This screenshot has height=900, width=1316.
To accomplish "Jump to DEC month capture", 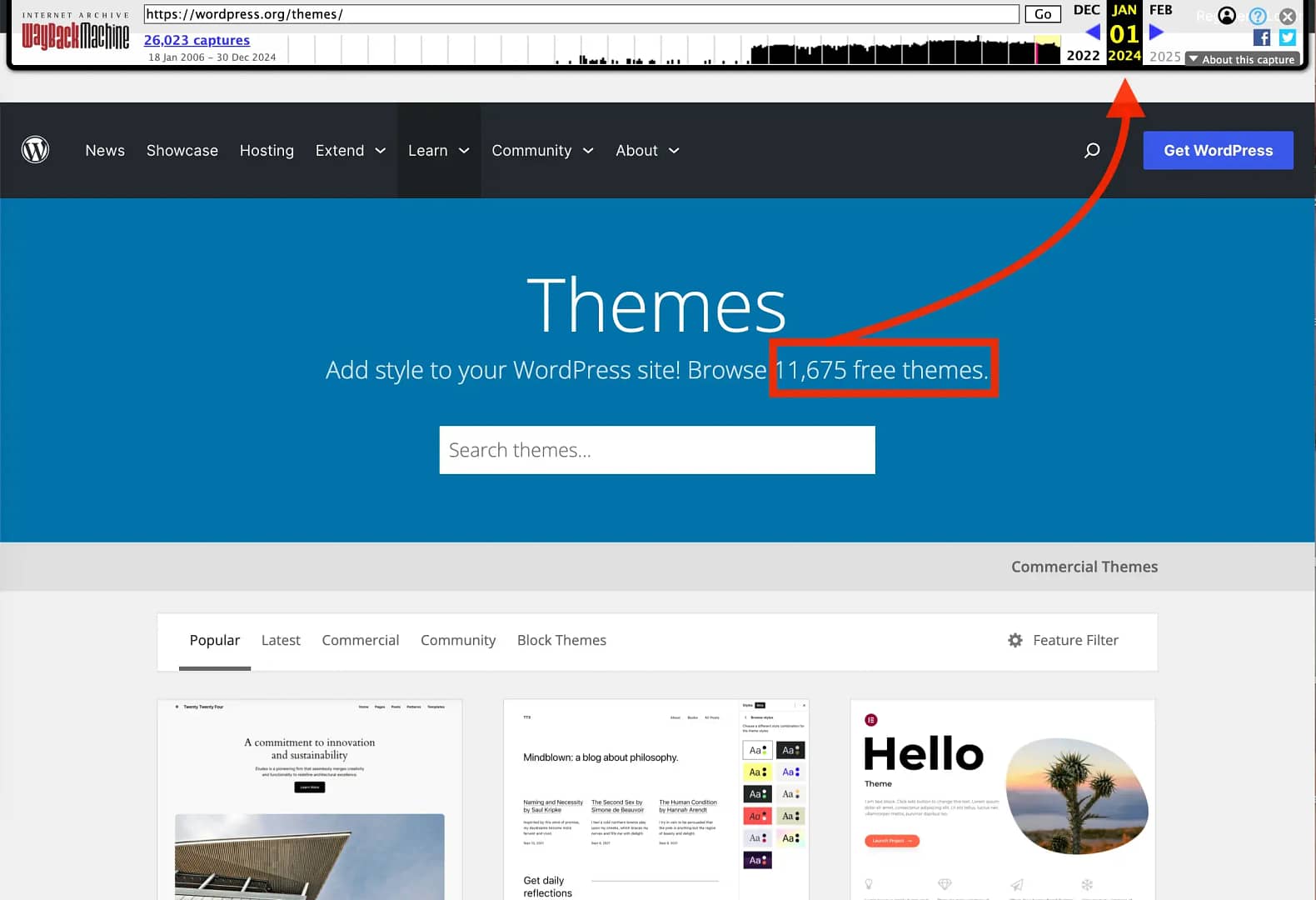I will click(1086, 10).
